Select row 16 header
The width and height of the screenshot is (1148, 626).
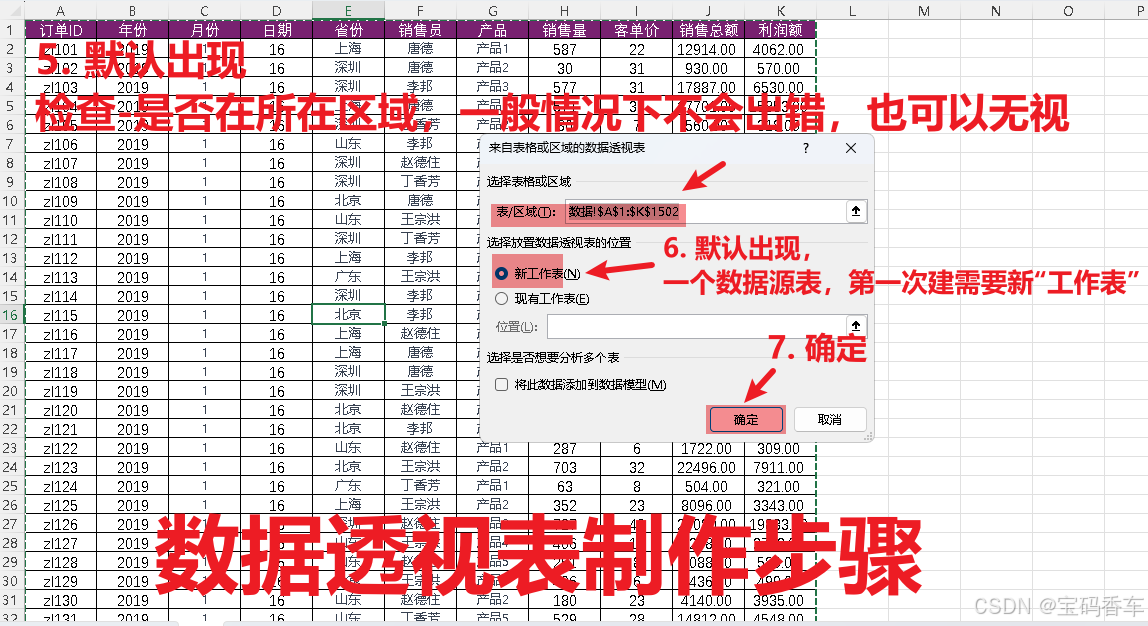click(x=11, y=315)
